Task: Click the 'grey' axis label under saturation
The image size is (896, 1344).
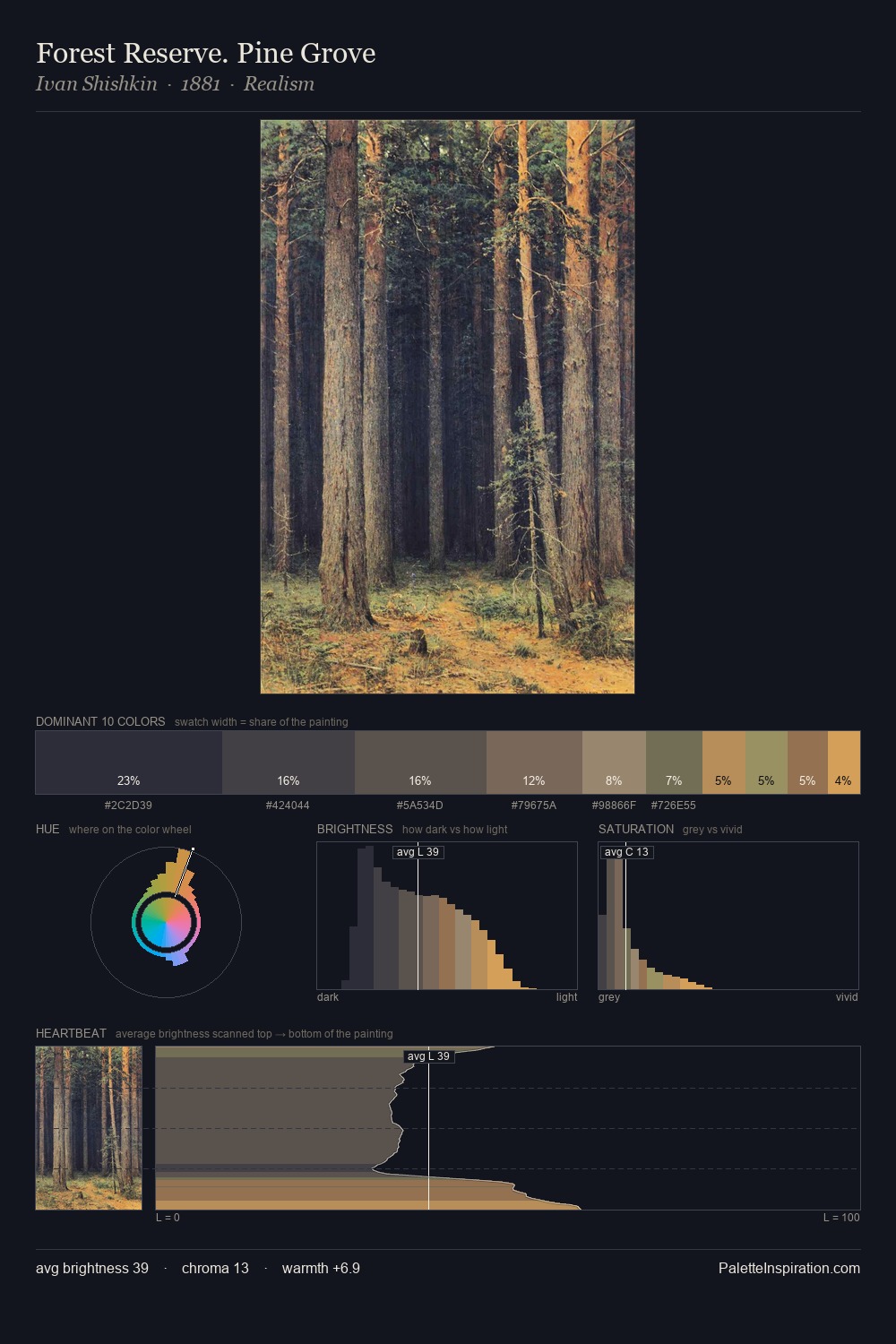Action: (609, 997)
